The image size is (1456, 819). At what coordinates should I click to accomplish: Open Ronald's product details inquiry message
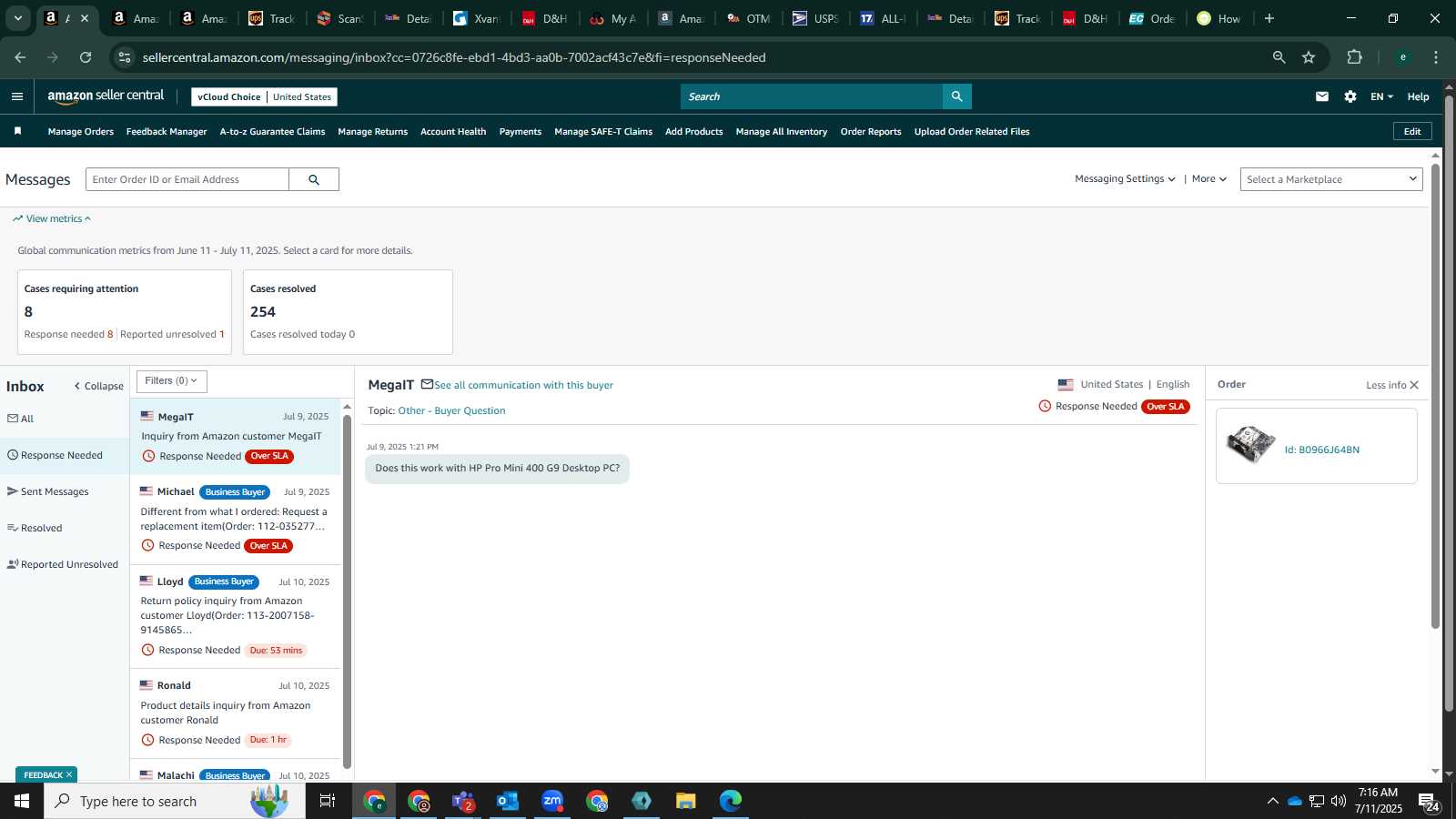236,714
